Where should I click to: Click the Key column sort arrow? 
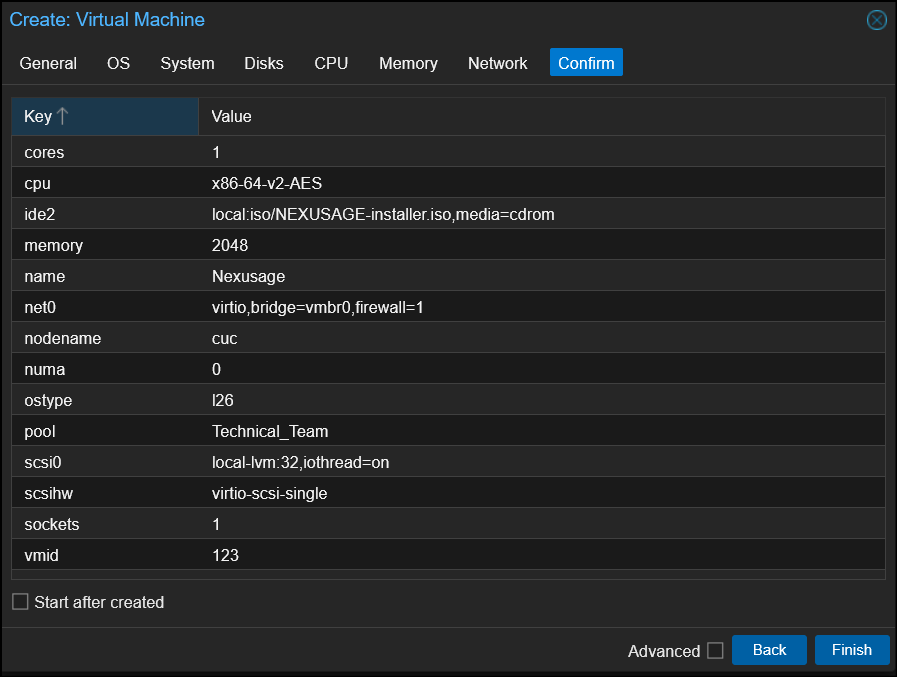[x=63, y=116]
